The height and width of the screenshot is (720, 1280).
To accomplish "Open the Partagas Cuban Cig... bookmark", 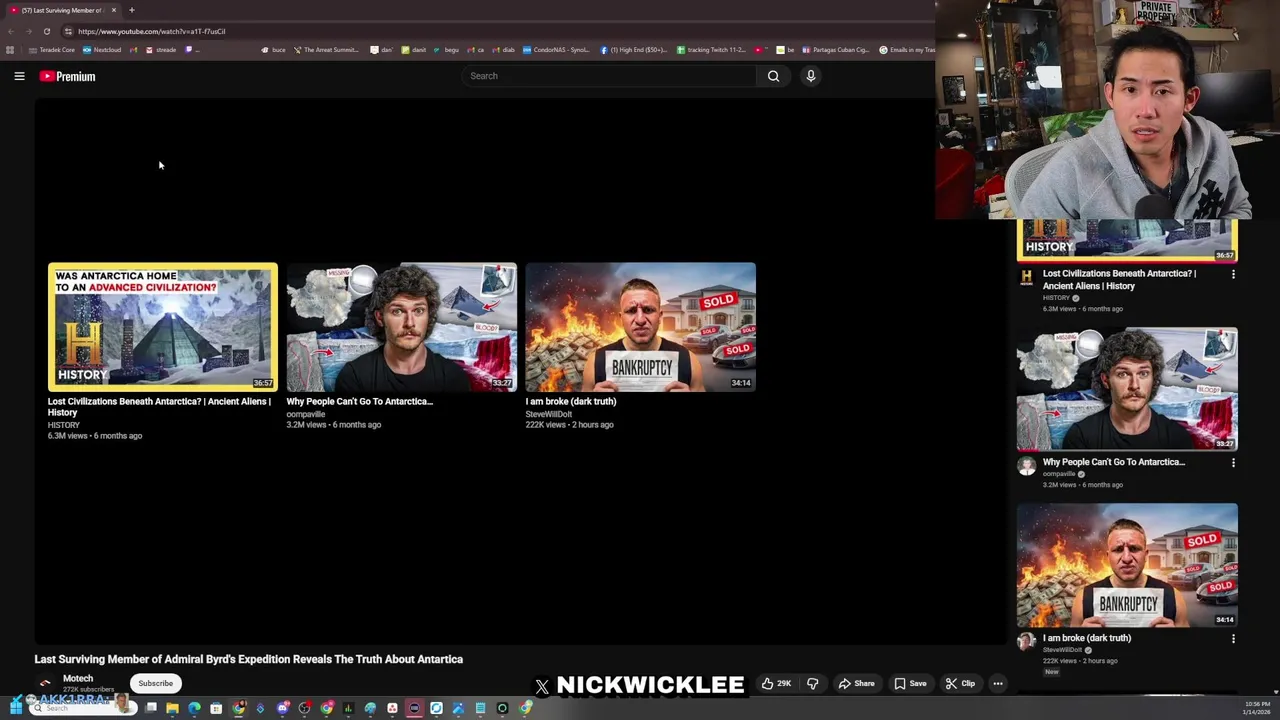I will click(x=835, y=50).
